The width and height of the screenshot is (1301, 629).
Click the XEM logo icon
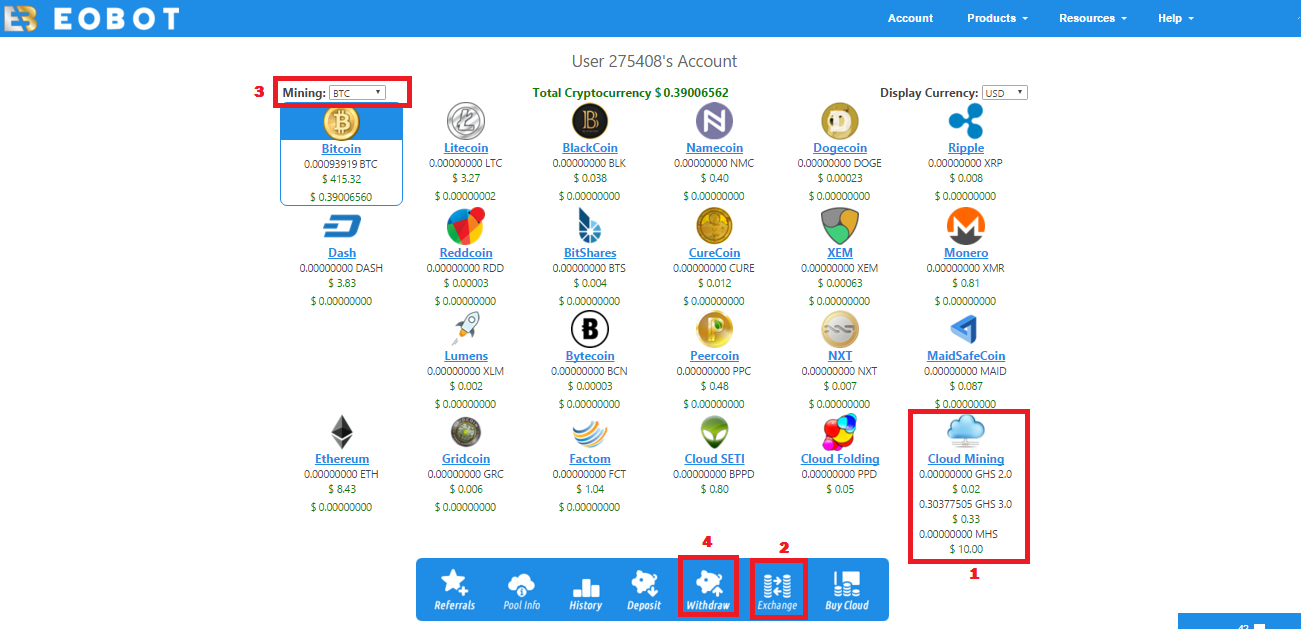[840, 226]
